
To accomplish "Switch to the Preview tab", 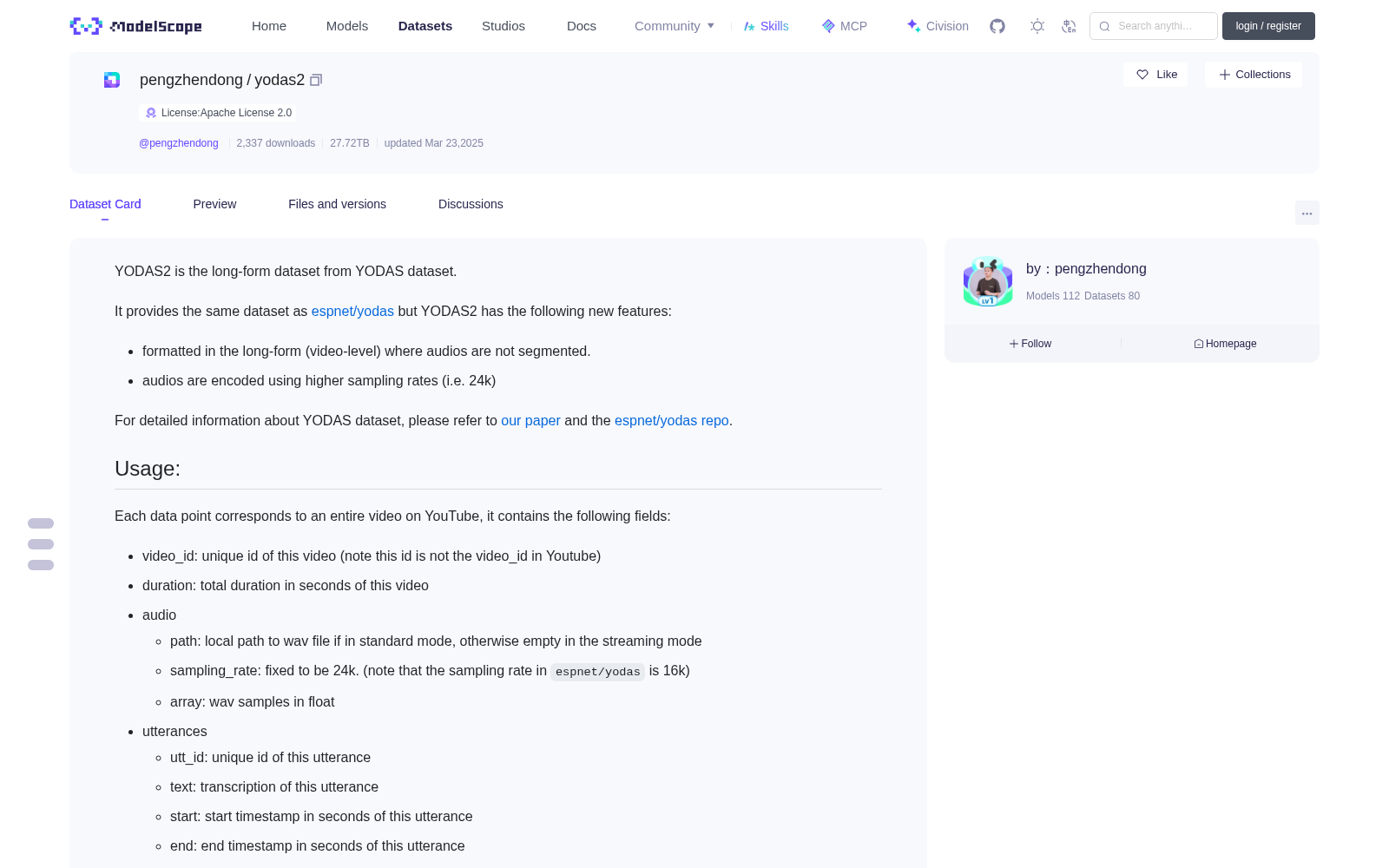I will (x=214, y=204).
